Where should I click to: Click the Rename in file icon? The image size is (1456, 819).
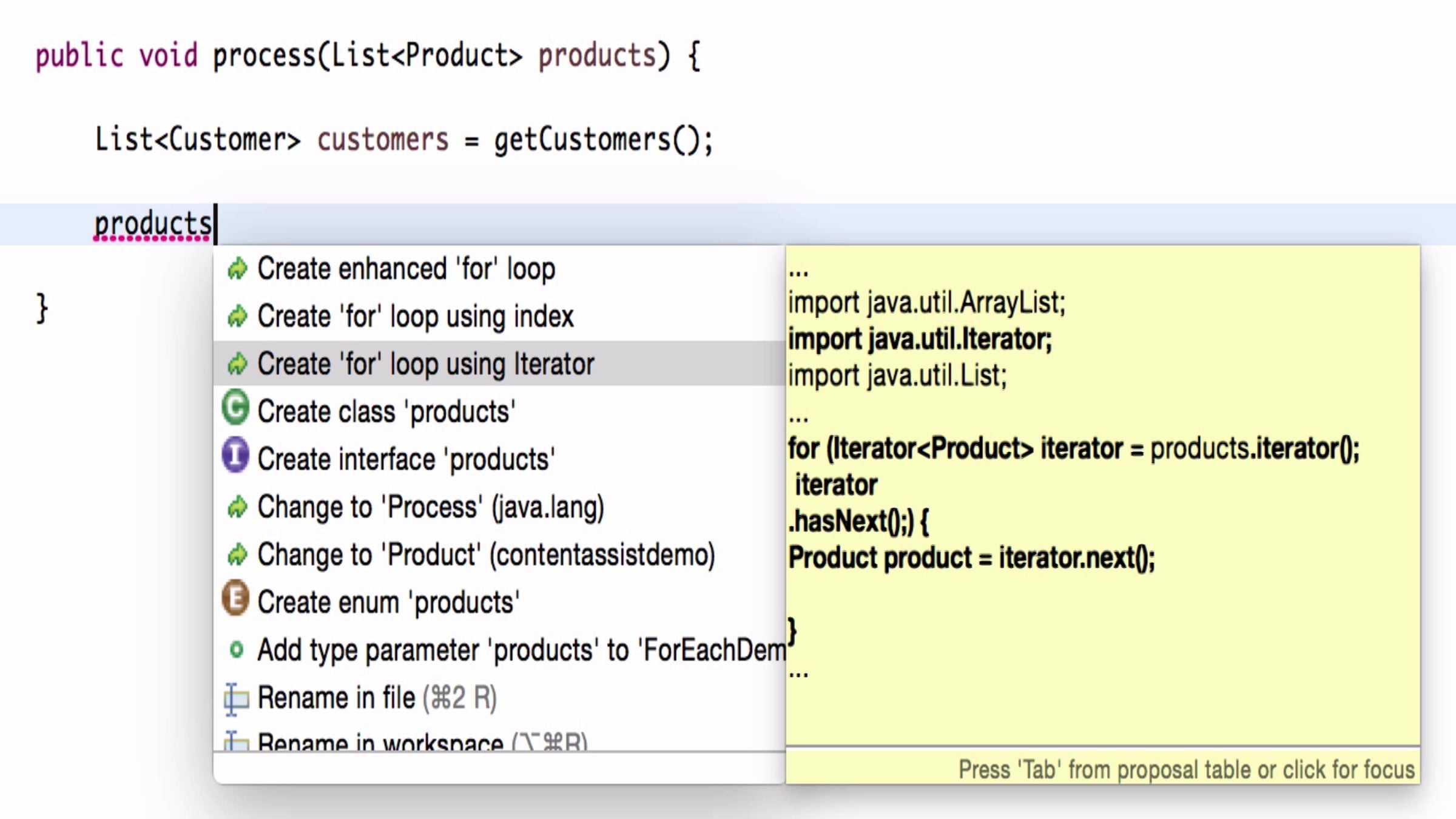point(236,699)
